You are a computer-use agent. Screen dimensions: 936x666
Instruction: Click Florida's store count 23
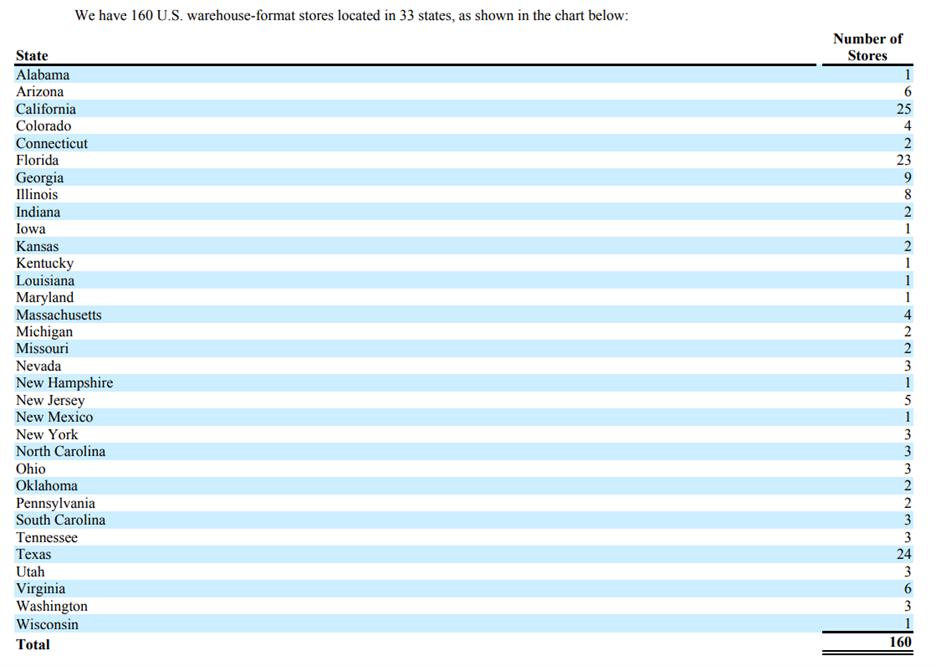pyautogui.click(x=904, y=160)
